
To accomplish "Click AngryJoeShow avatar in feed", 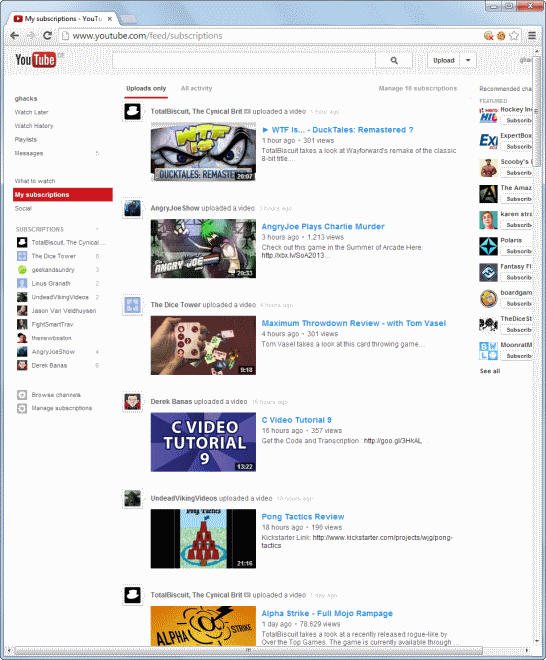I will coord(132,208).
